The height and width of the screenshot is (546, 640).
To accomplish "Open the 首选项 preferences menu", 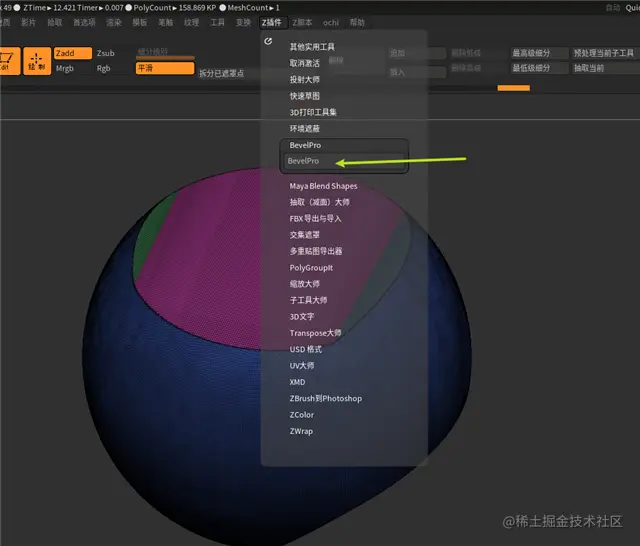I will click(84, 22).
